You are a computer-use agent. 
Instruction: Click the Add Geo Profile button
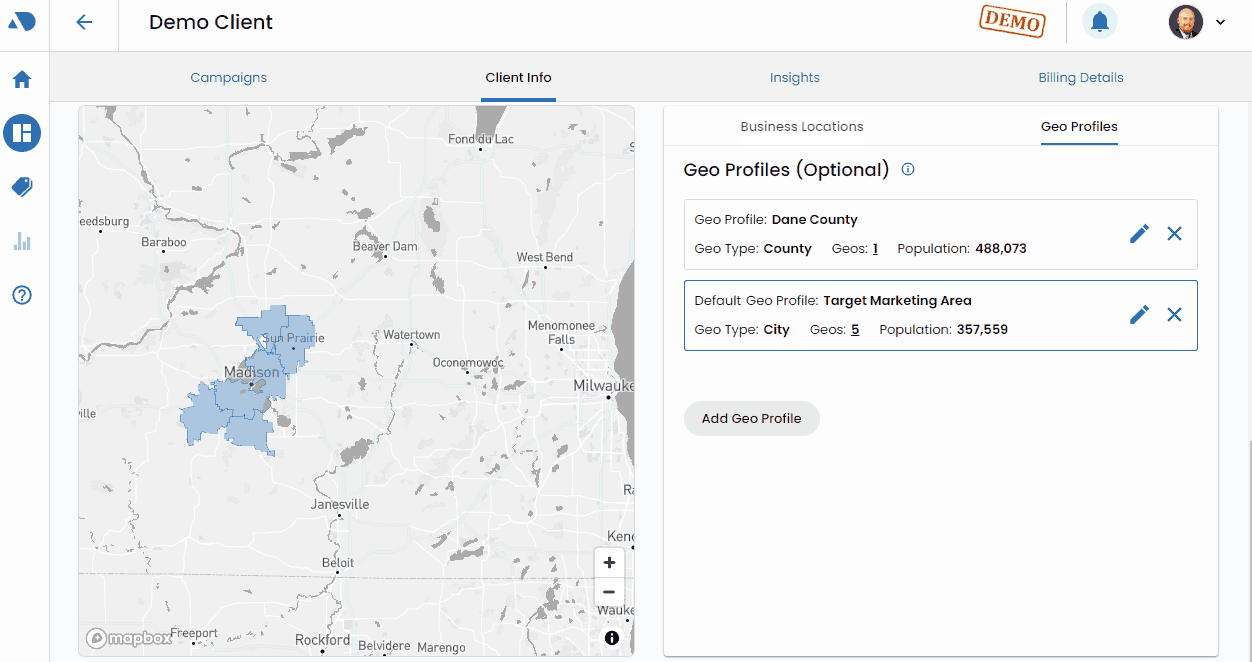751,418
